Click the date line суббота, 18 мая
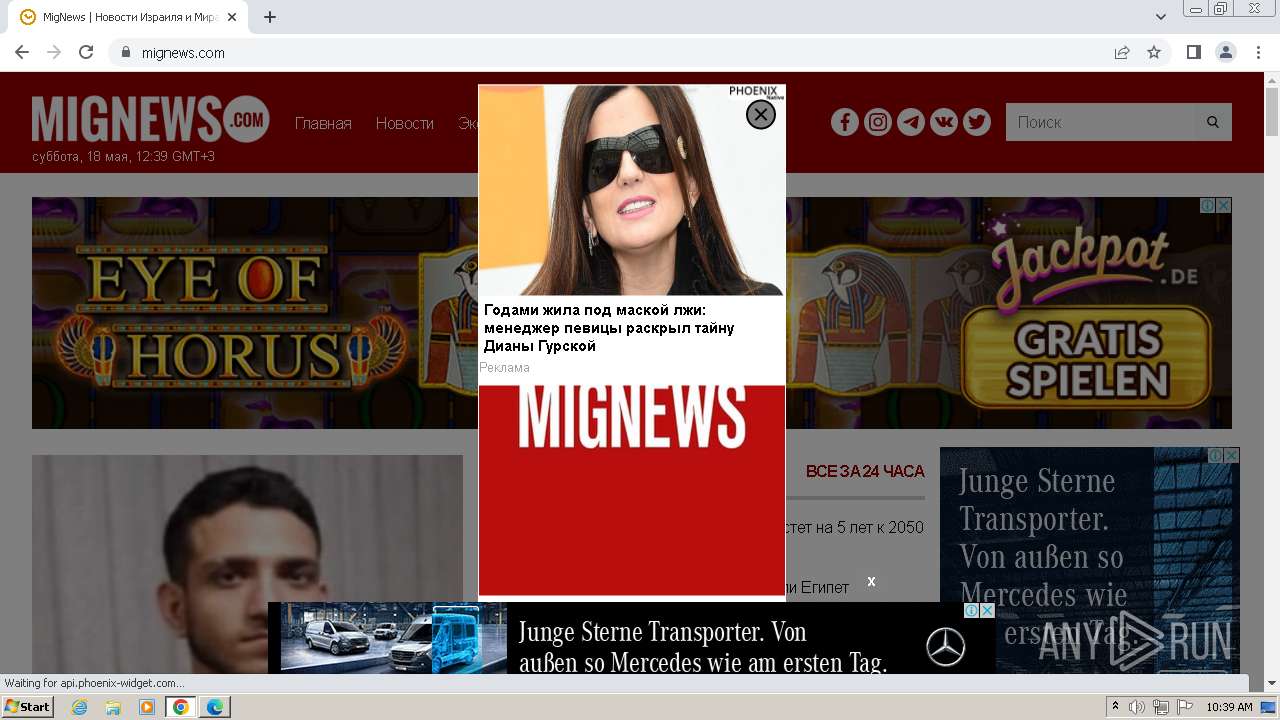 [124, 156]
